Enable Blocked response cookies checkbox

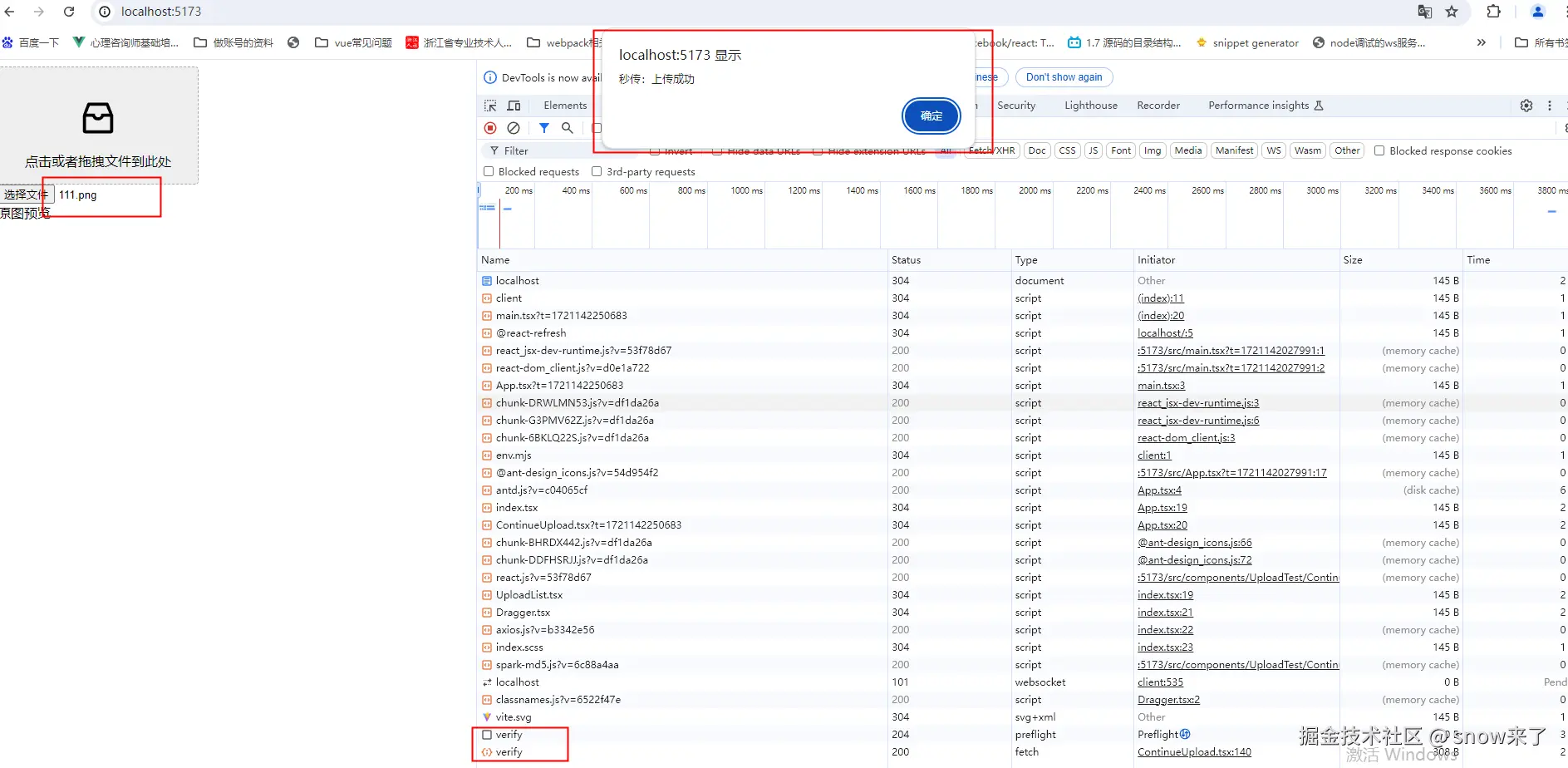click(1379, 150)
